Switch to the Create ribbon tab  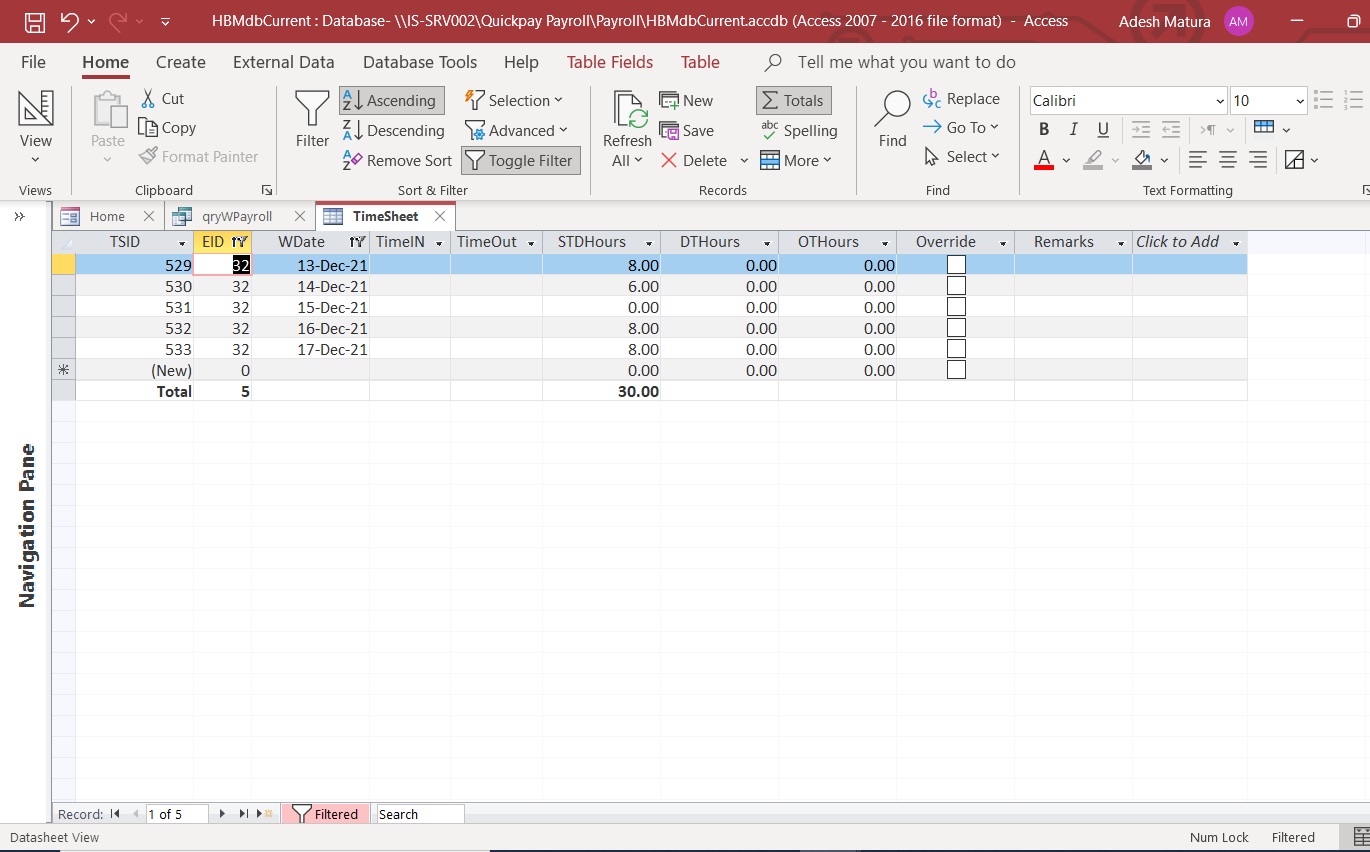[181, 62]
